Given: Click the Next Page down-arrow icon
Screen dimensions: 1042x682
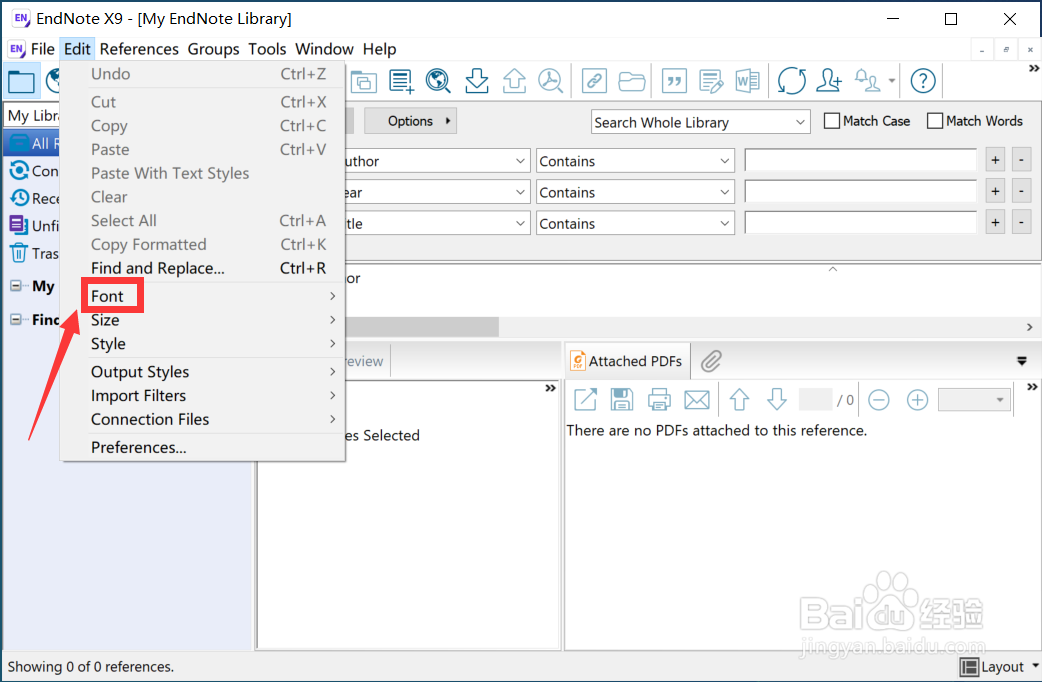Looking at the screenshot, I should [776, 399].
